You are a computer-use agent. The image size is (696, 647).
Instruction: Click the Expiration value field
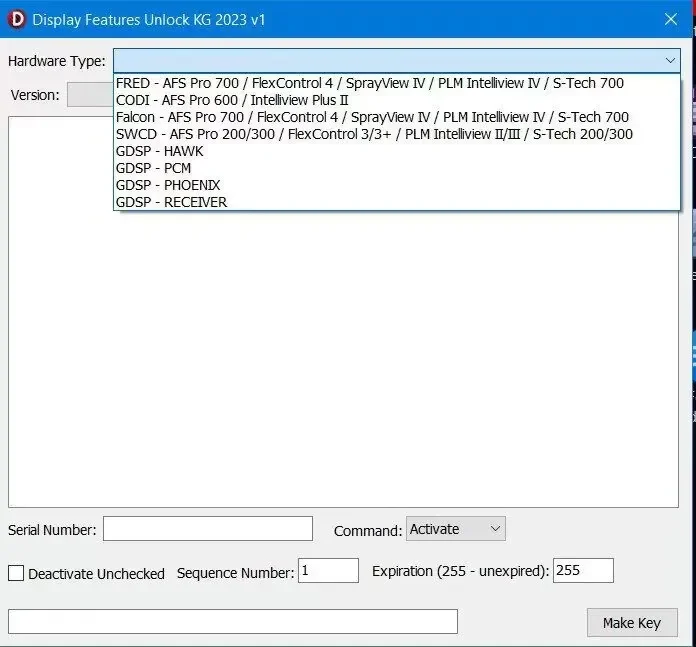pos(583,571)
